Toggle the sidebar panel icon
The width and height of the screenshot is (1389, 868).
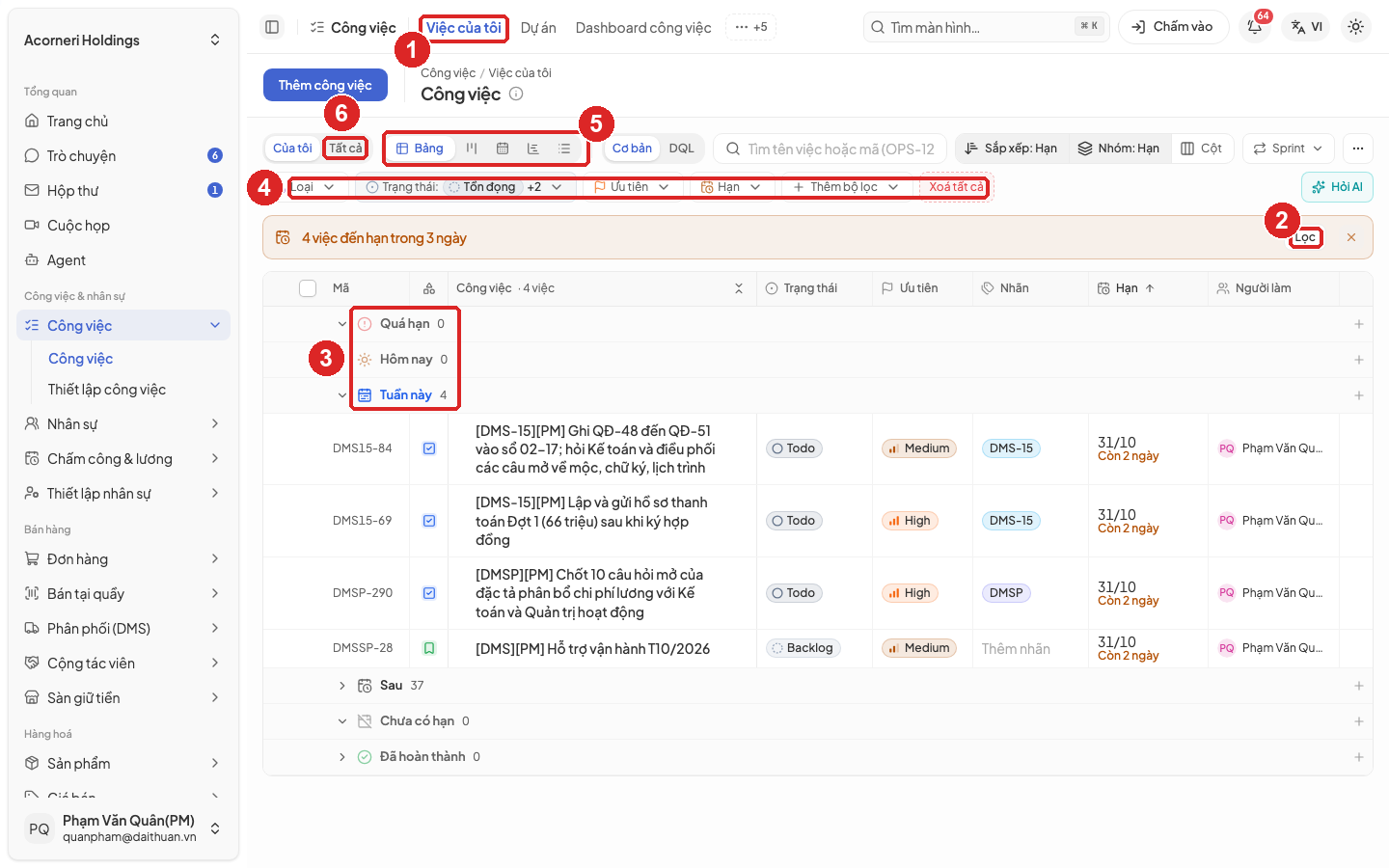(x=272, y=27)
